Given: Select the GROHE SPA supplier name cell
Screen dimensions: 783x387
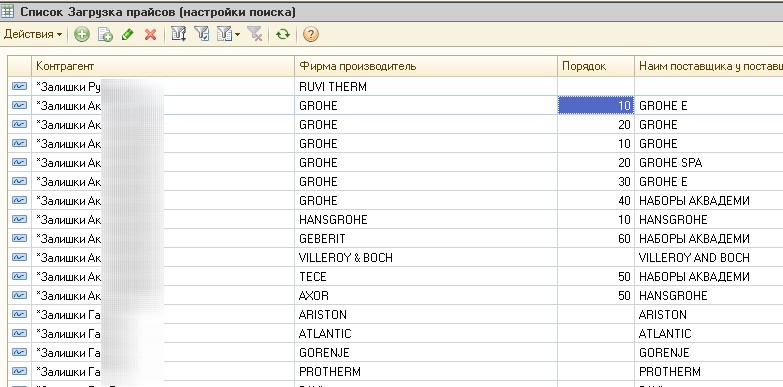Looking at the screenshot, I should [x=709, y=162].
